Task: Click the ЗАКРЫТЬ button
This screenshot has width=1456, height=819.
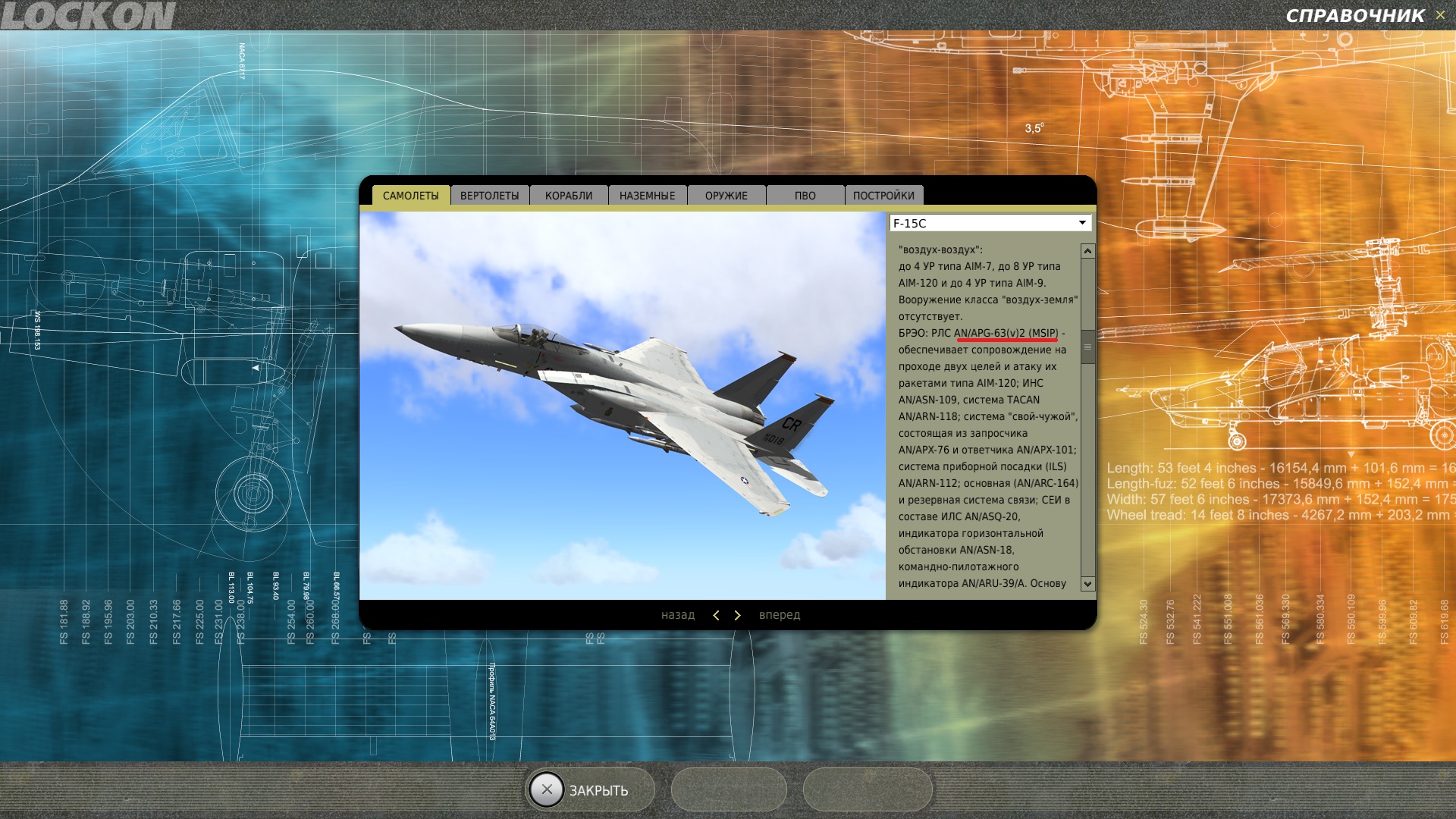Action: pos(589,789)
